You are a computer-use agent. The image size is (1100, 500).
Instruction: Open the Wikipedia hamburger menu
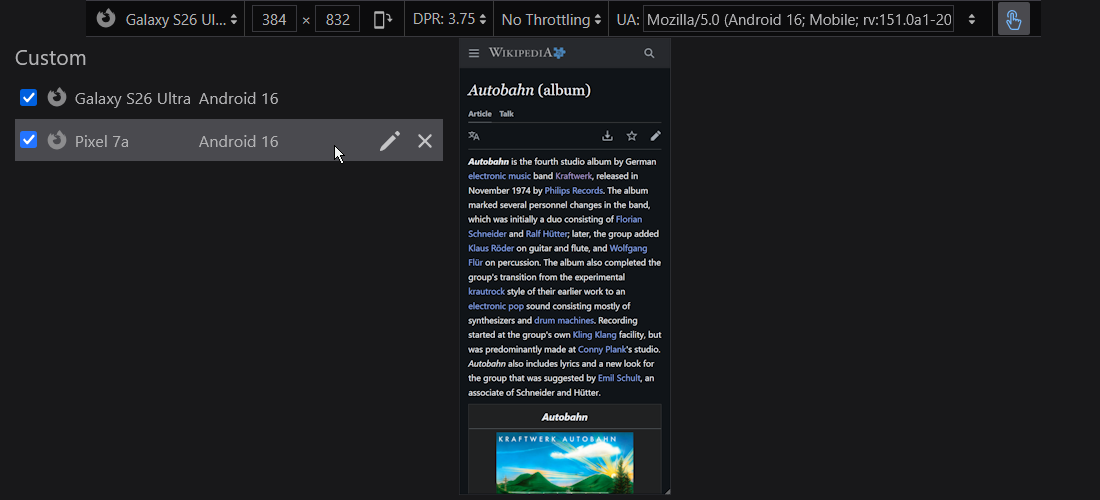coord(474,53)
